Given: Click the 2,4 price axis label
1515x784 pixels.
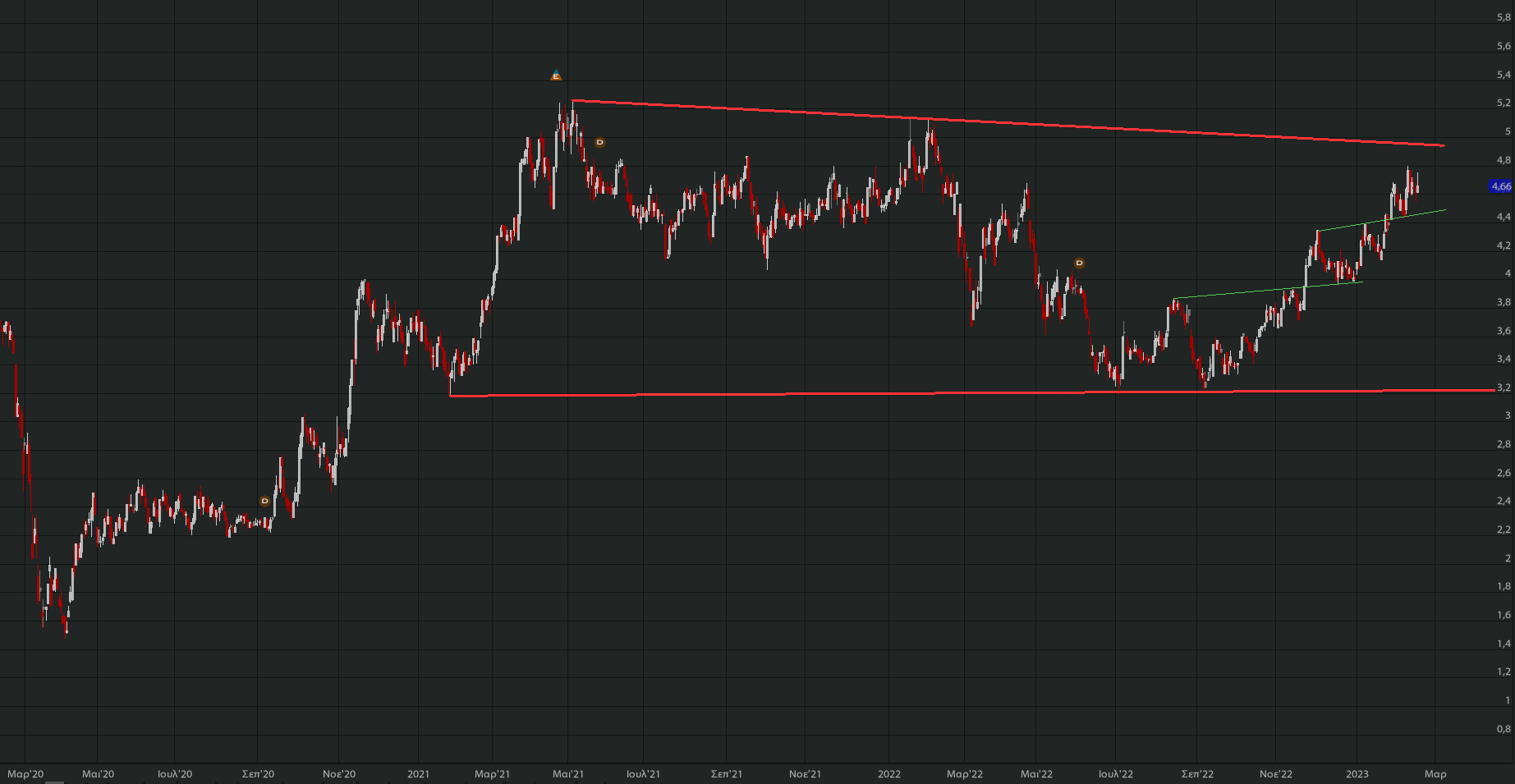Looking at the screenshot, I should coord(1504,501).
